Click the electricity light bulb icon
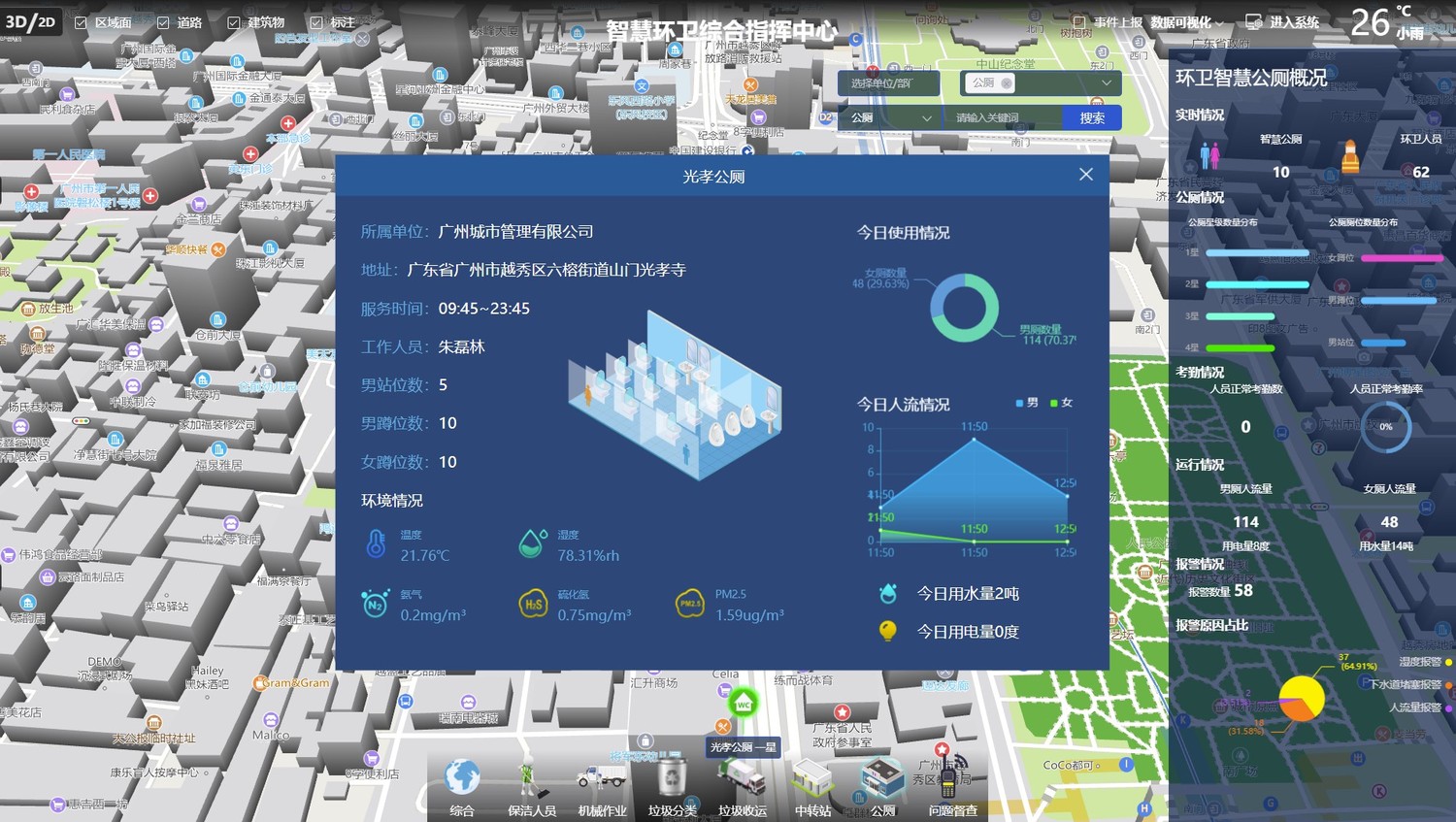The image size is (1456, 822). pyautogui.click(x=887, y=631)
